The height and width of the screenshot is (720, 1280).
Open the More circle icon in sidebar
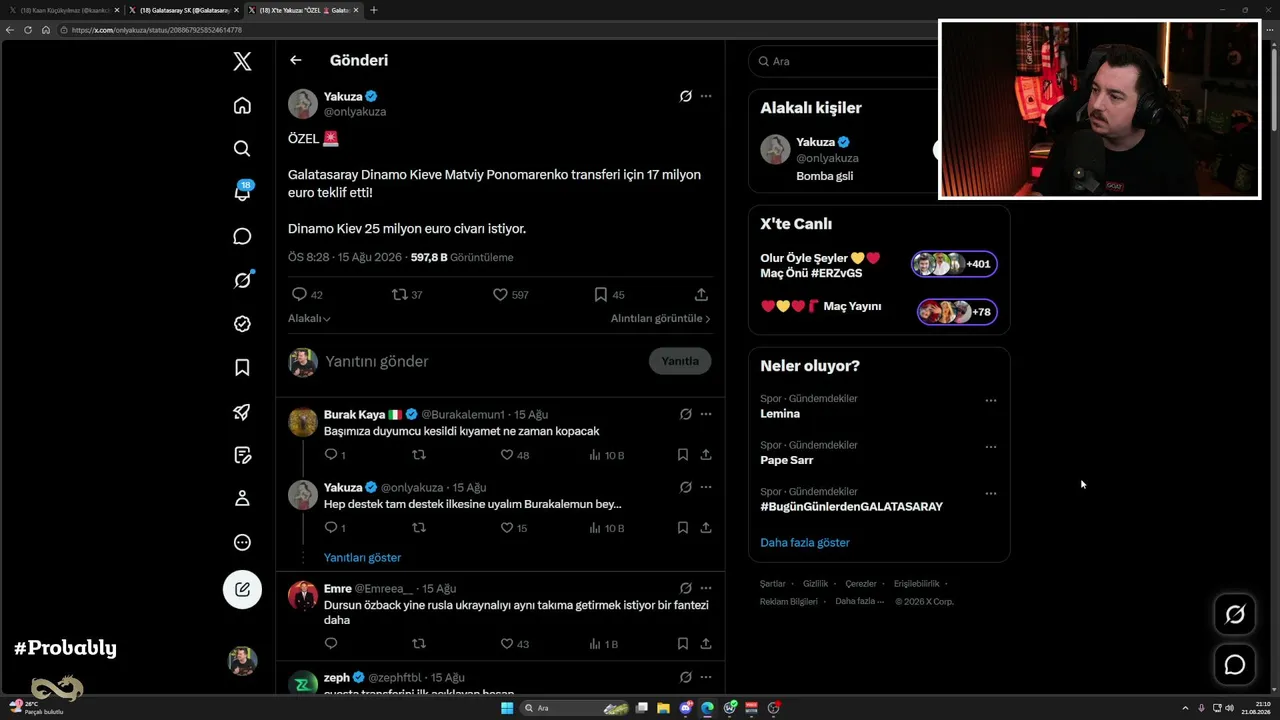(x=242, y=542)
